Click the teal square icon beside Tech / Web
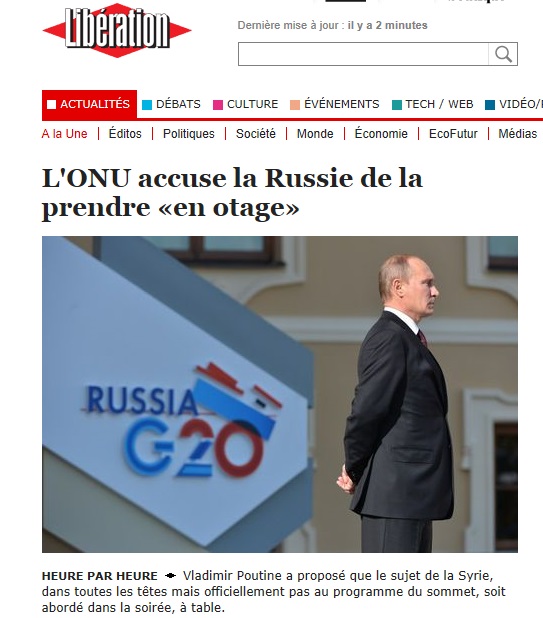Screen dimensions: 543x618 coord(397,105)
